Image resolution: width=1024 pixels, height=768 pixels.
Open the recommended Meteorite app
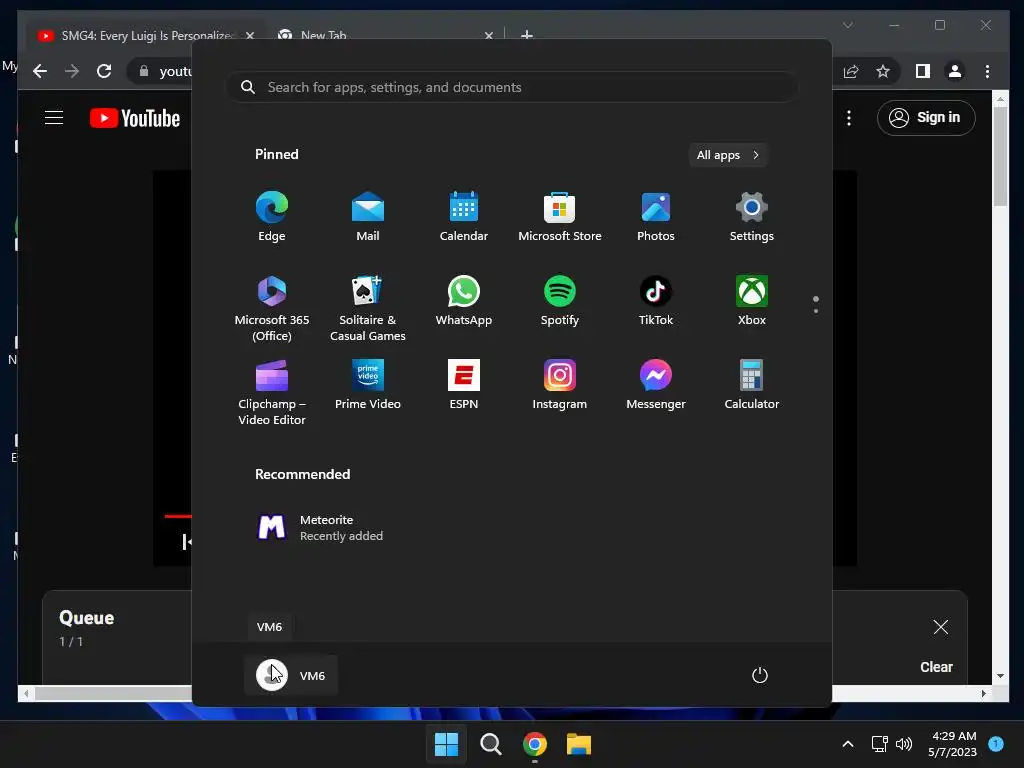tap(320, 528)
